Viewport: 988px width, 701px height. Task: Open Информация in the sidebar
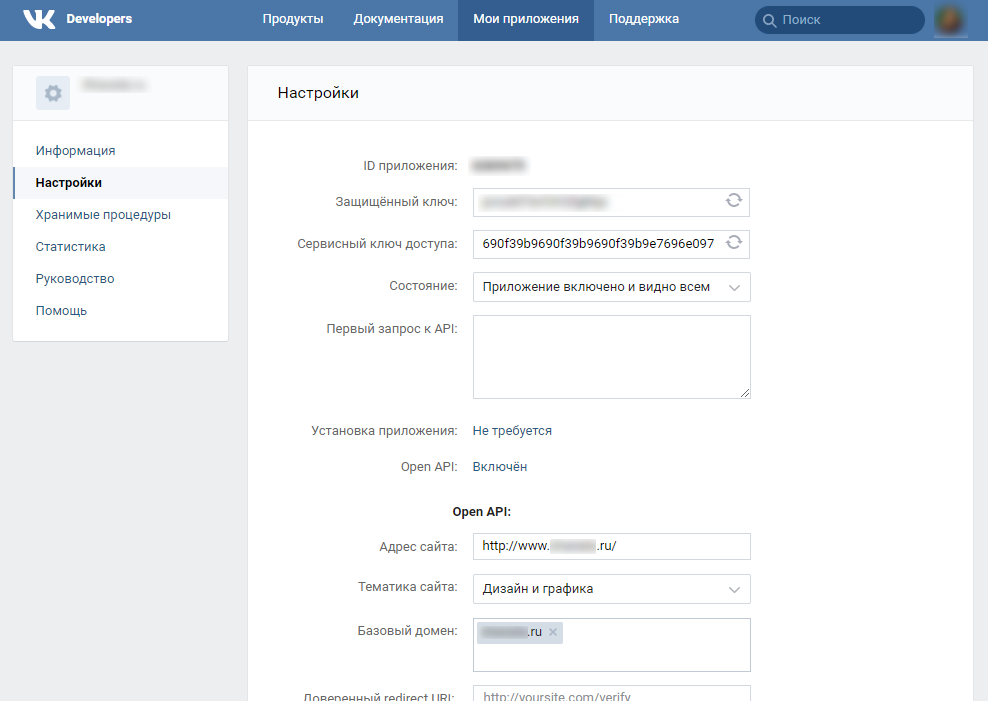(x=76, y=151)
